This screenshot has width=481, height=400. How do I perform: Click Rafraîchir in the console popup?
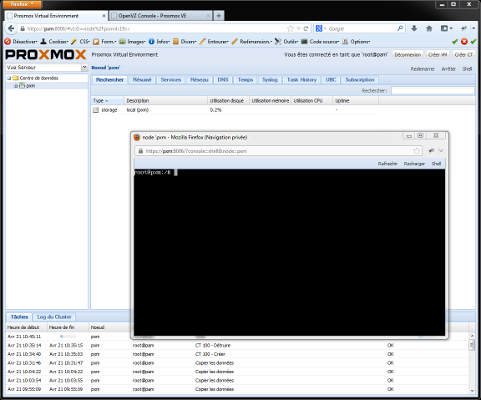[x=387, y=164]
